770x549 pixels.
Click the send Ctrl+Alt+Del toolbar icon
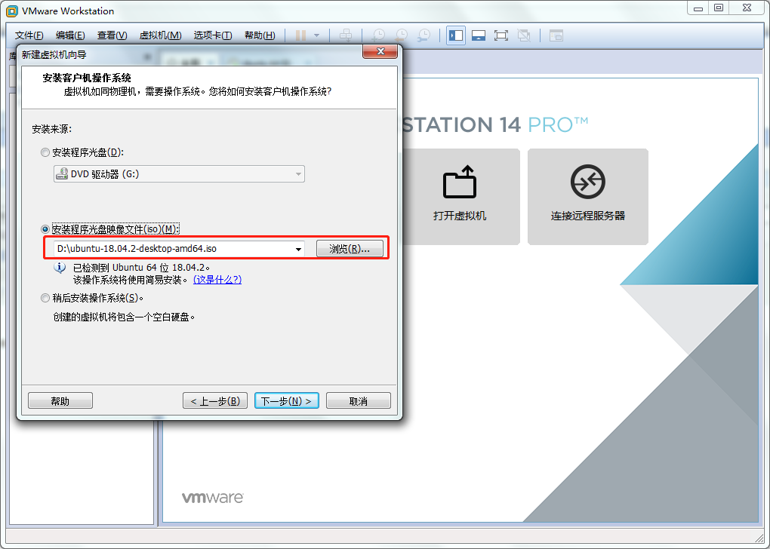346,35
